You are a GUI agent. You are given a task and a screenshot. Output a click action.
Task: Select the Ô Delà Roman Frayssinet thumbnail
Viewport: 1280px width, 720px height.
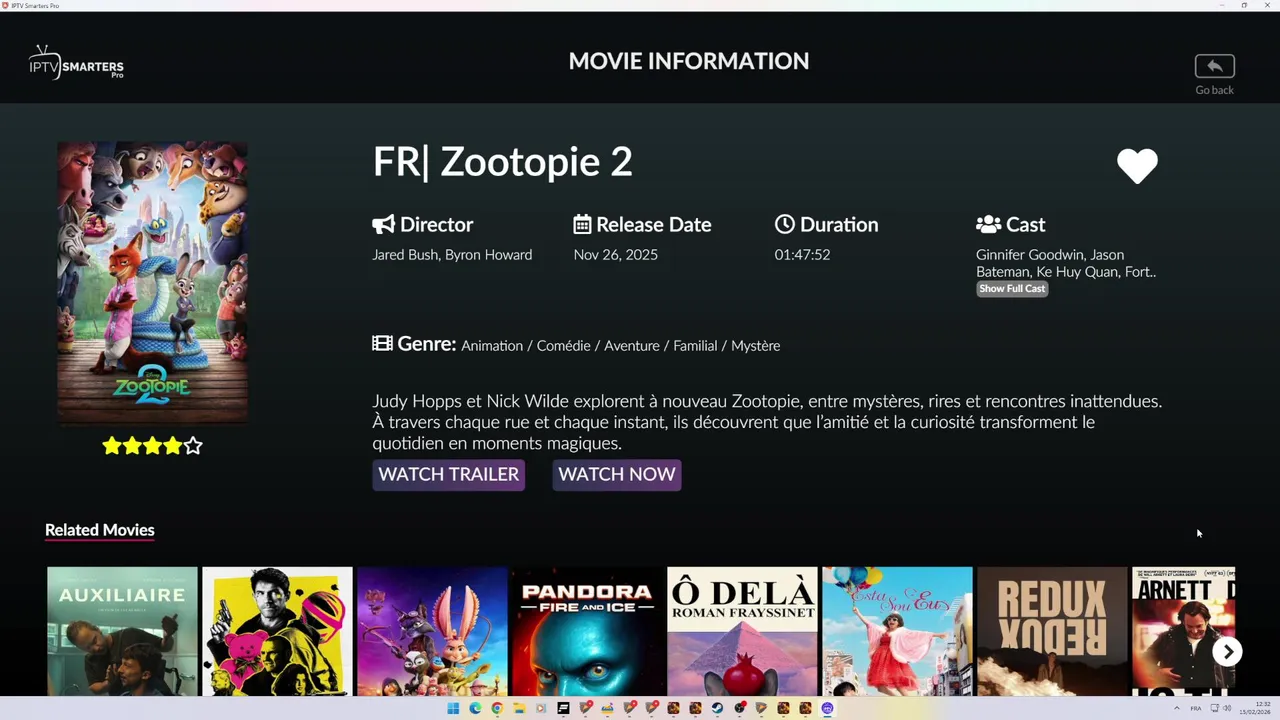pos(742,630)
